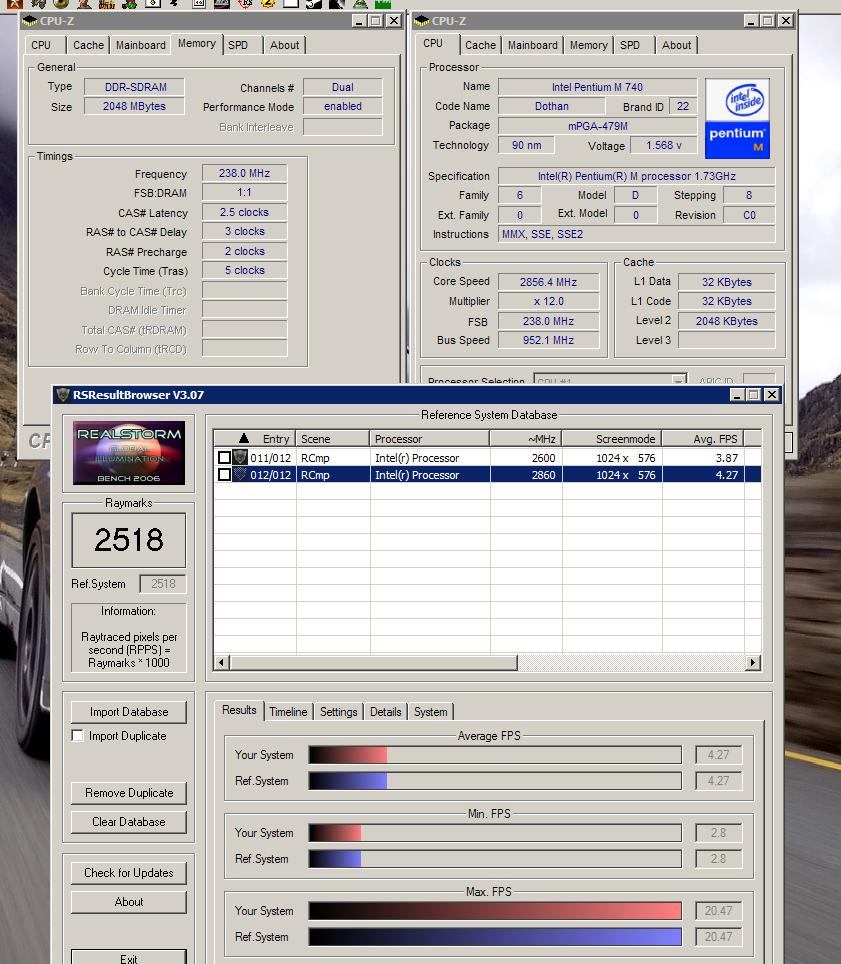This screenshot has height=964, width=841.
Task: Click the Code Name field Dothan
Action: (x=552, y=106)
